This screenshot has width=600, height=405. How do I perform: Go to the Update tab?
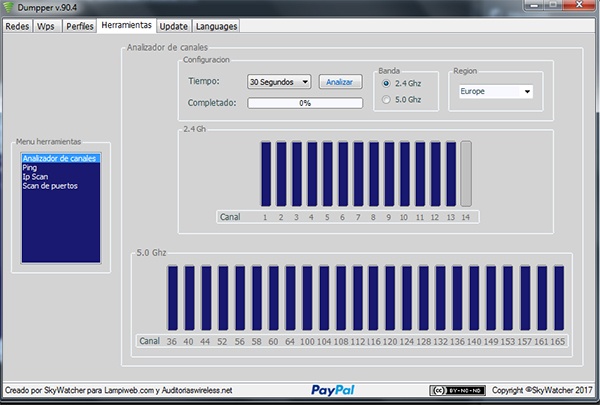coord(174,26)
